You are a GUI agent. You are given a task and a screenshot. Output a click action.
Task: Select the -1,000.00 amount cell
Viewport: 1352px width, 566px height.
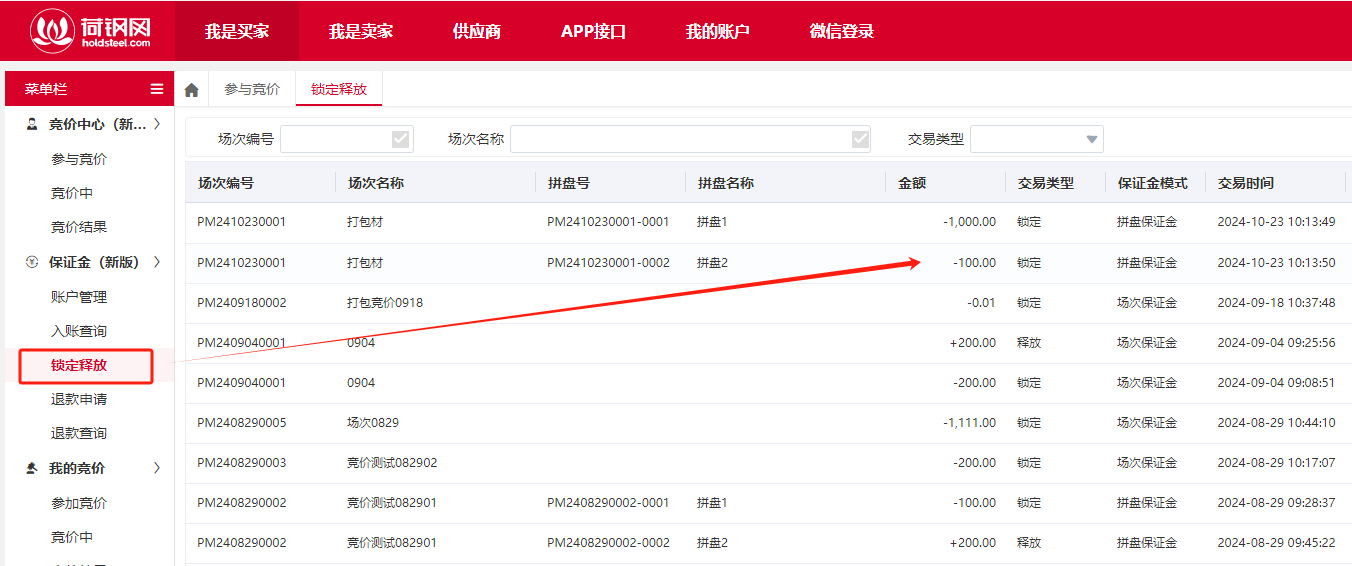point(969,222)
